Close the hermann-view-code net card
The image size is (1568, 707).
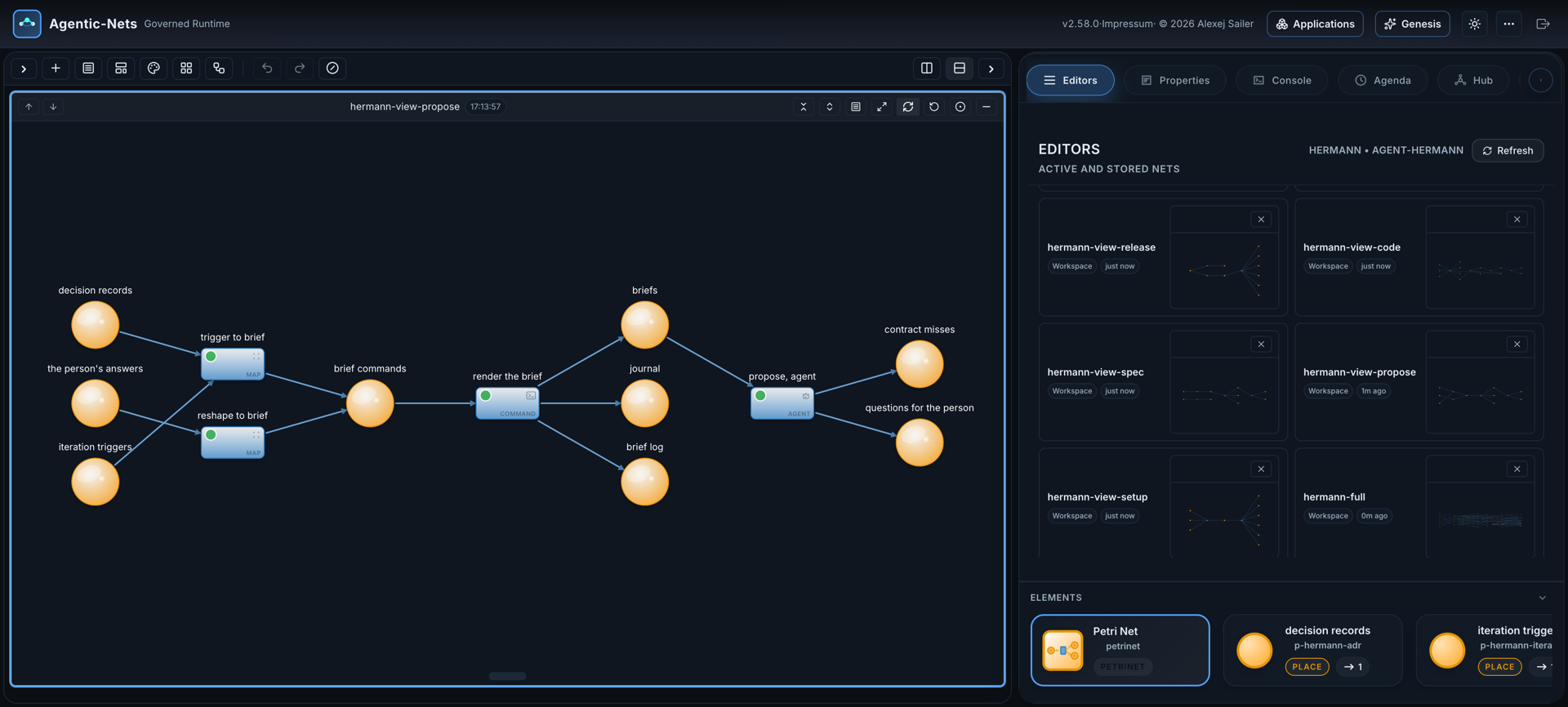[x=1517, y=220]
